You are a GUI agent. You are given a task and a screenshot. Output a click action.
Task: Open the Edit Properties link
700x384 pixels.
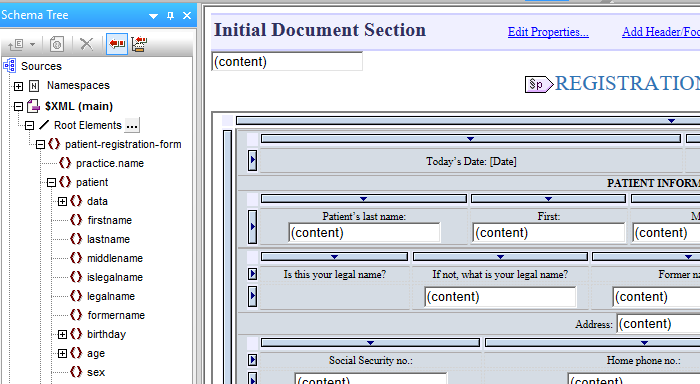(x=548, y=32)
